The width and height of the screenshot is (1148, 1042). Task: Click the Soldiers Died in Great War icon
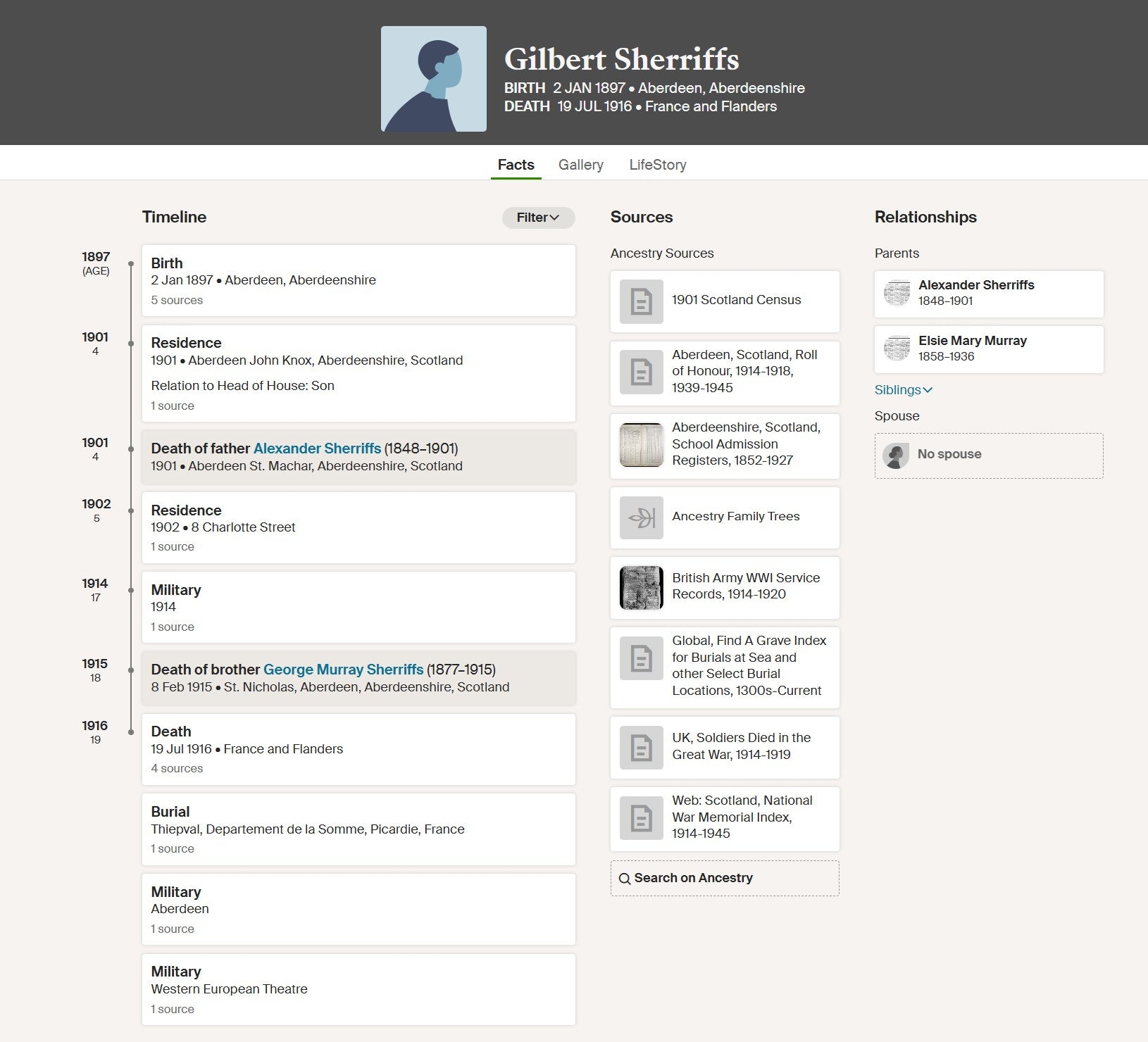click(x=641, y=747)
